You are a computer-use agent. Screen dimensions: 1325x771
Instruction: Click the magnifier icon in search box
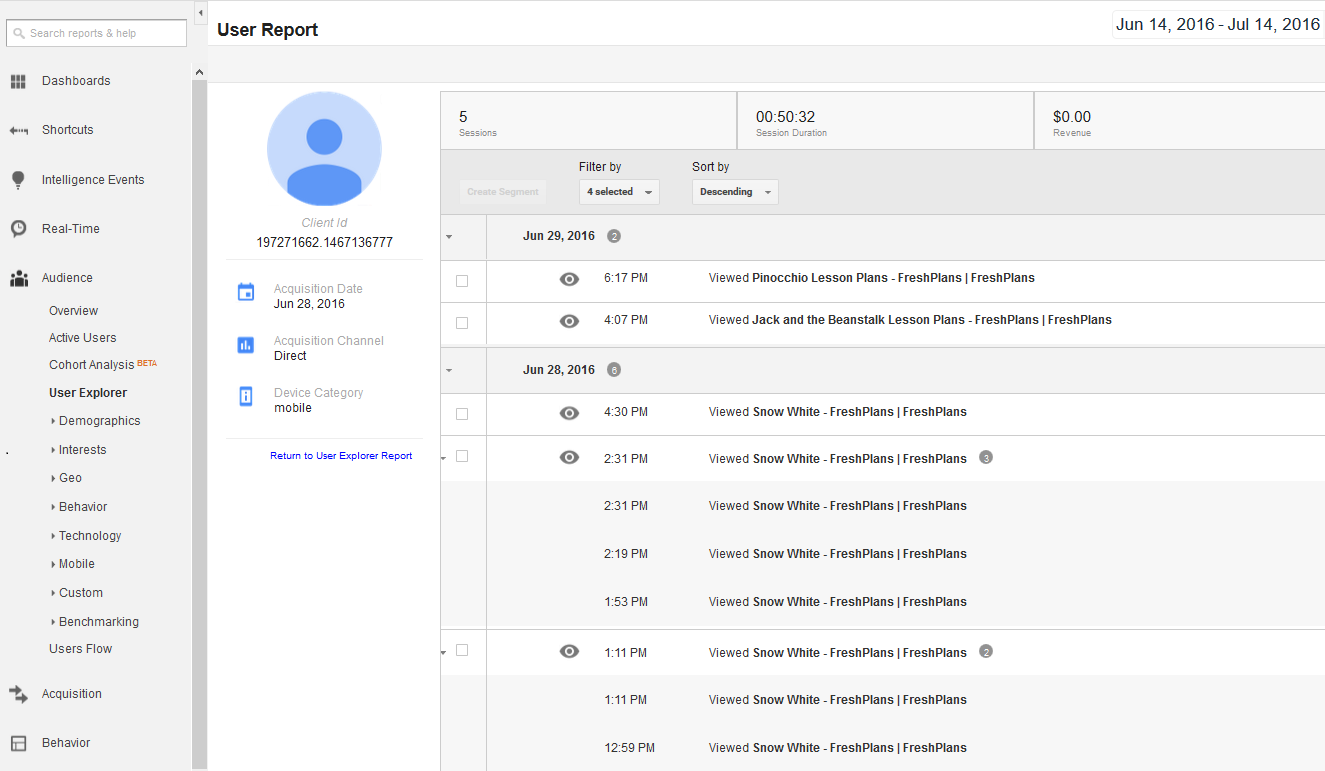pos(19,33)
